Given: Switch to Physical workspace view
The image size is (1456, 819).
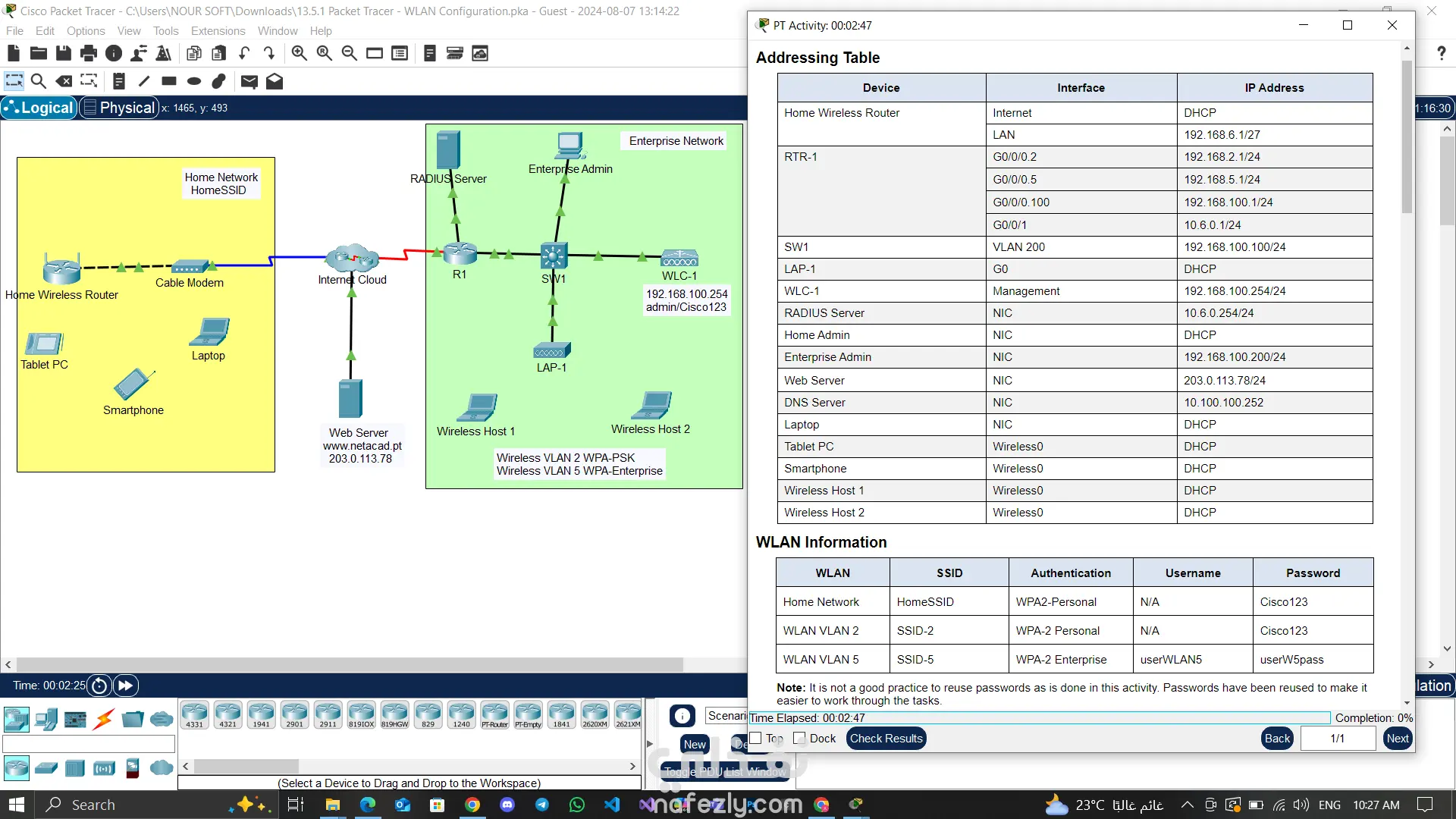Looking at the screenshot, I should (119, 108).
